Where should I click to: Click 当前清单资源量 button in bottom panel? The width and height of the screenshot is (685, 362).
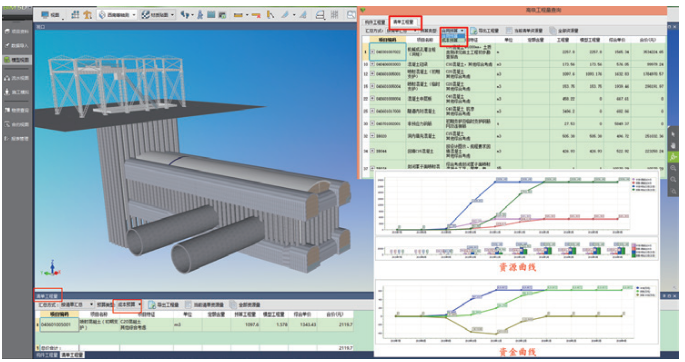coord(204,305)
